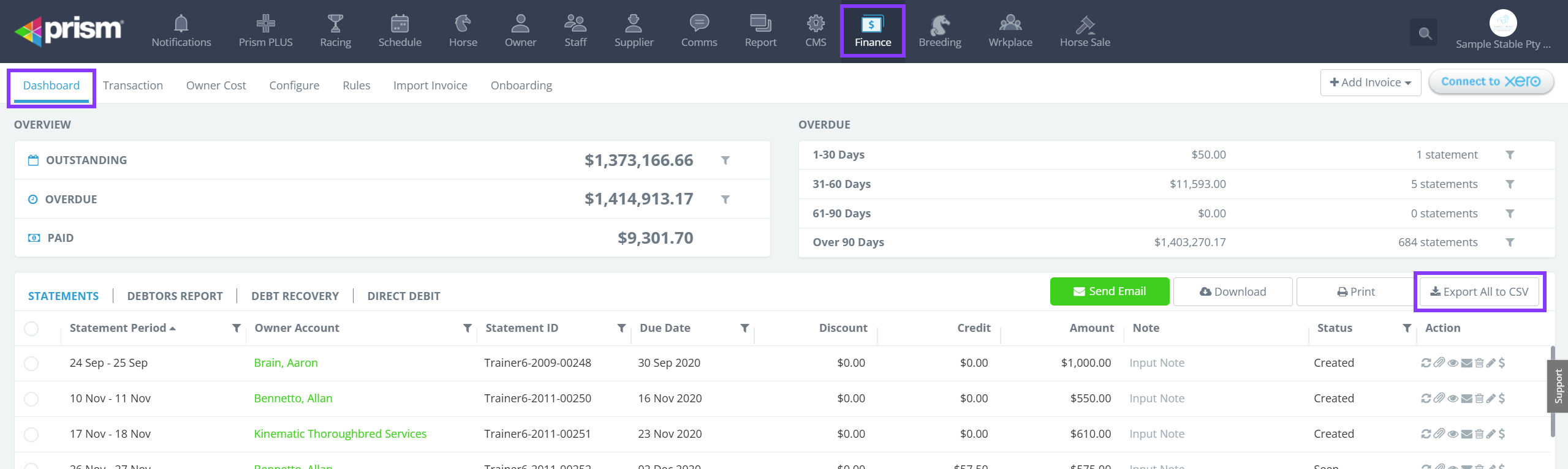The height and width of the screenshot is (469, 1568).
Task: Click the dollar payment icon for Bennetto, Allan row
Action: [x=1502, y=399]
